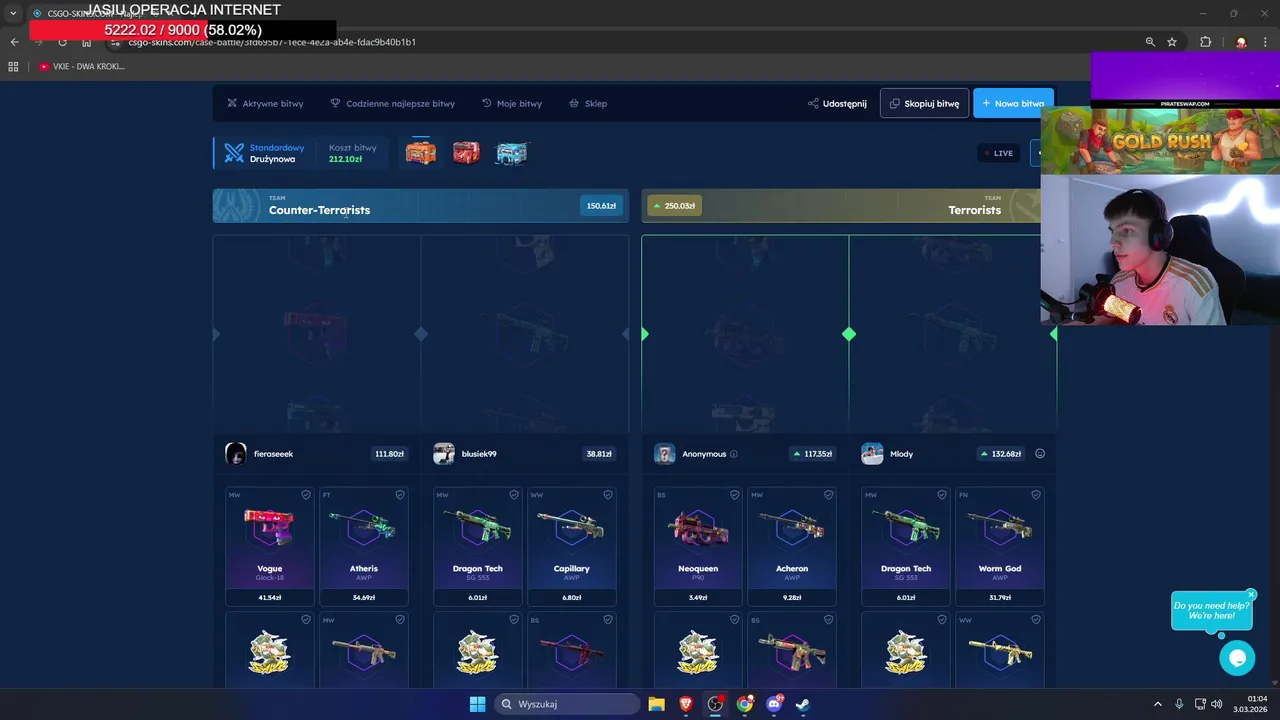Open the live chat support bubble
Screen dimensions: 1280x720
tap(1237, 658)
